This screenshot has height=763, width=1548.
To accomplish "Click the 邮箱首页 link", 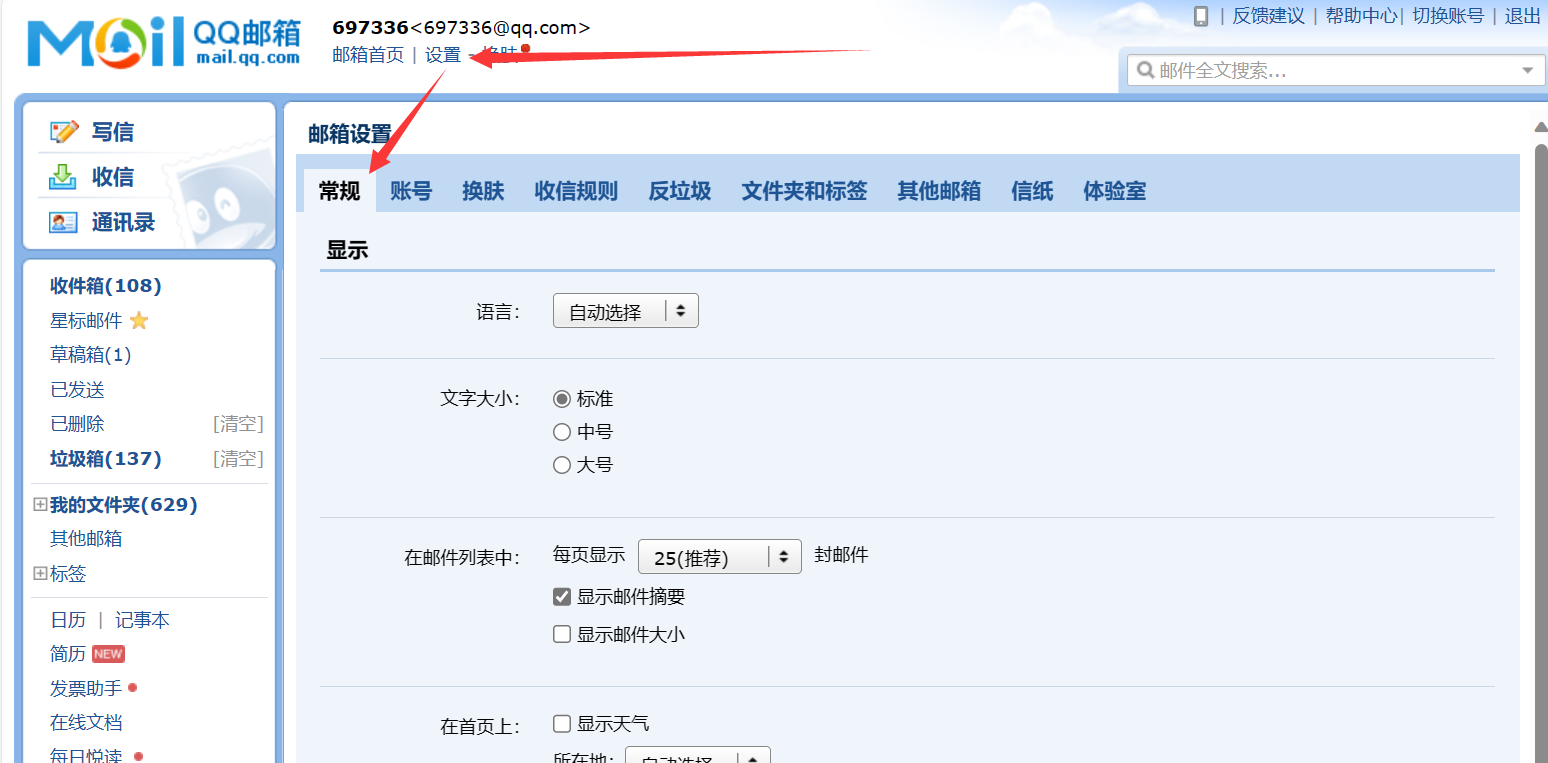I will (368, 55).
